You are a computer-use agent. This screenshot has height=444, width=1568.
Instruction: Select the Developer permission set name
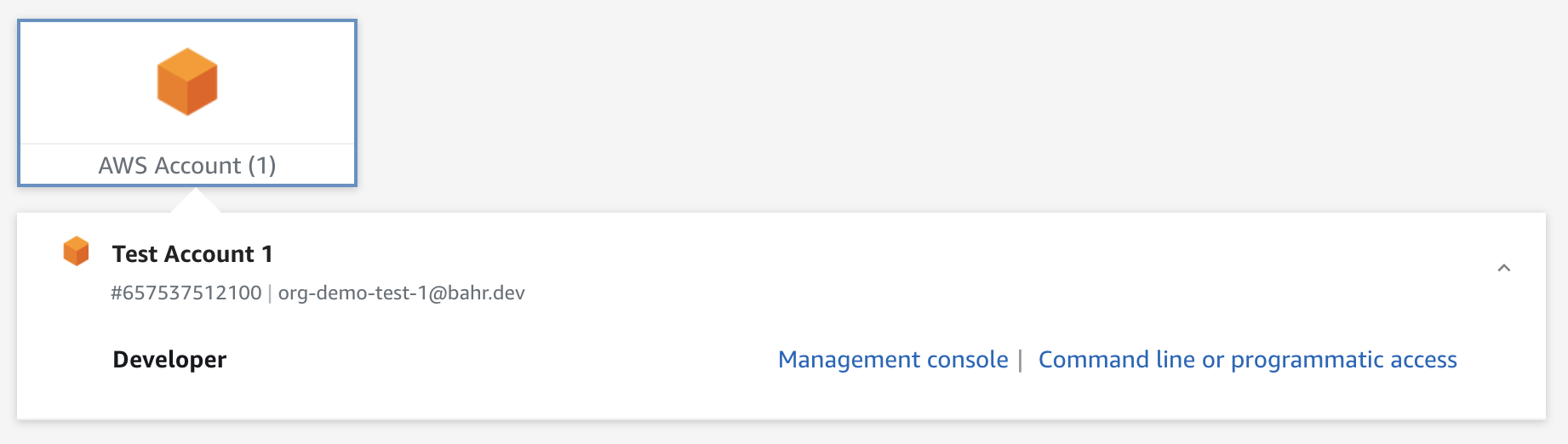(169, 360)
